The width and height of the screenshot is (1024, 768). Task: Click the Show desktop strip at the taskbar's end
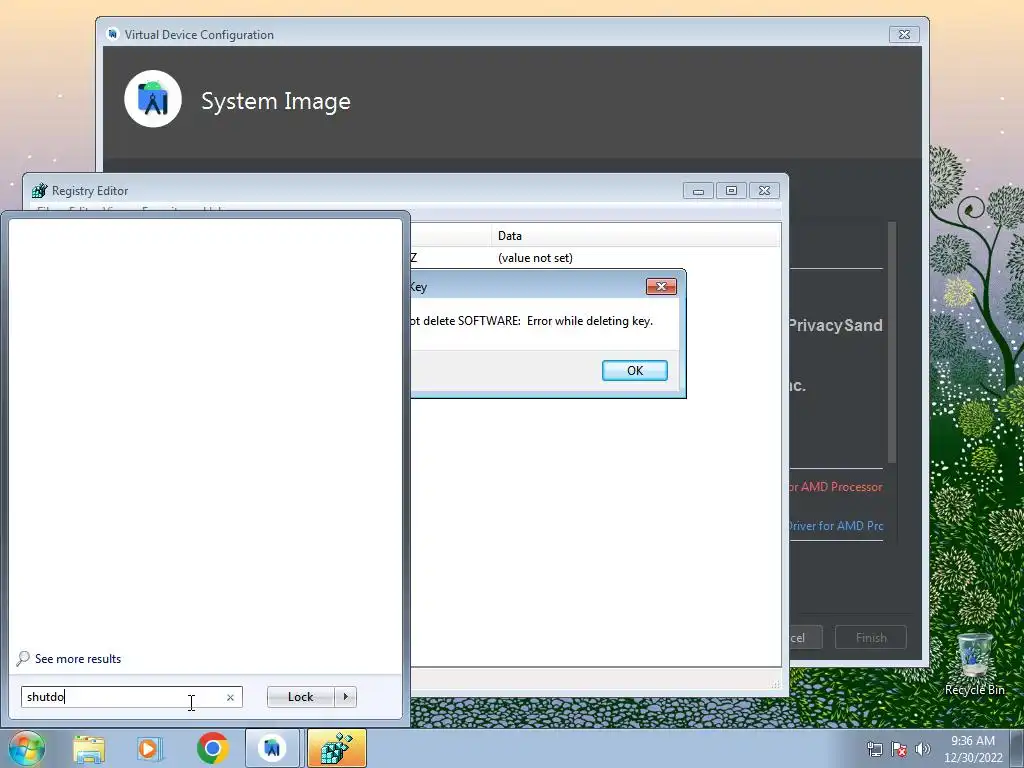click(x=1017, y=749)
